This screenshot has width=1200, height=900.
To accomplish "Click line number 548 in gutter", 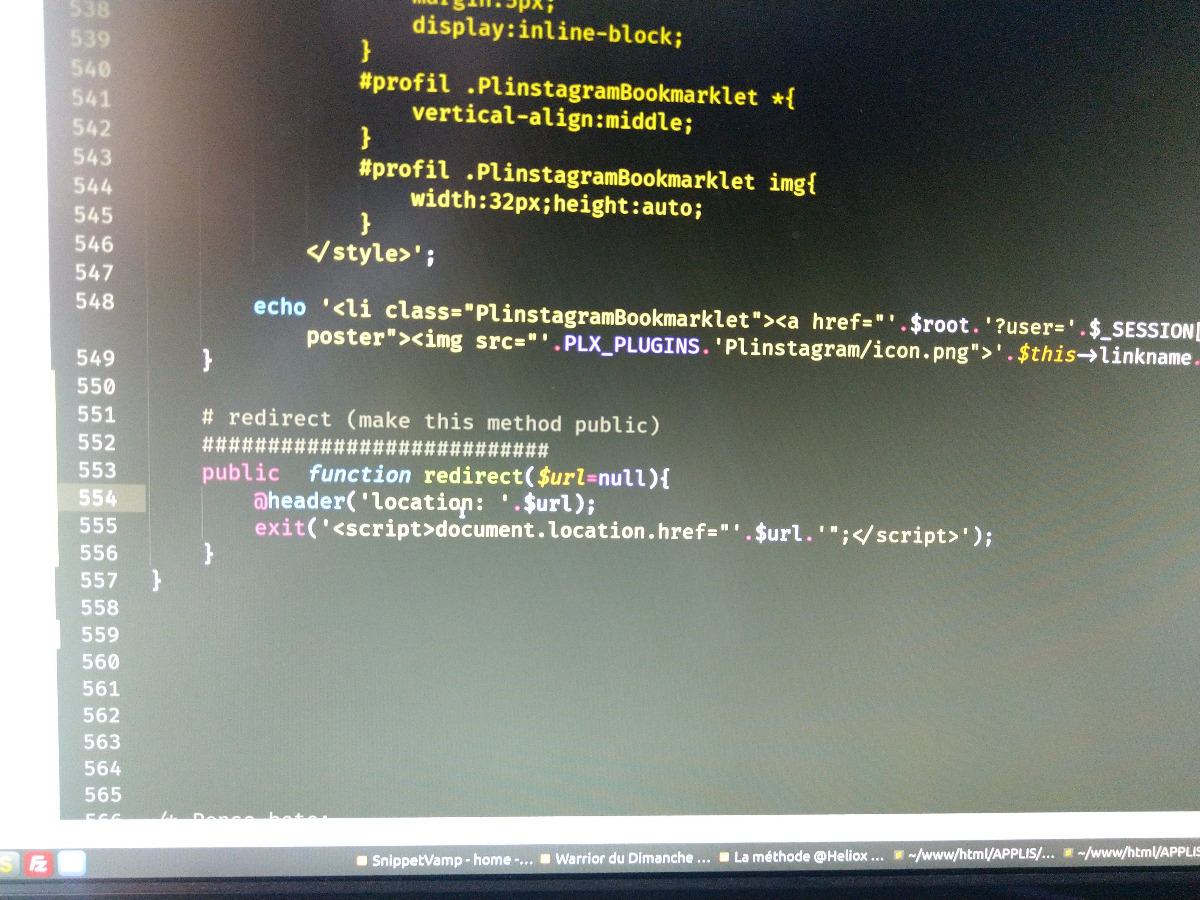I will [x=94, y=301].
